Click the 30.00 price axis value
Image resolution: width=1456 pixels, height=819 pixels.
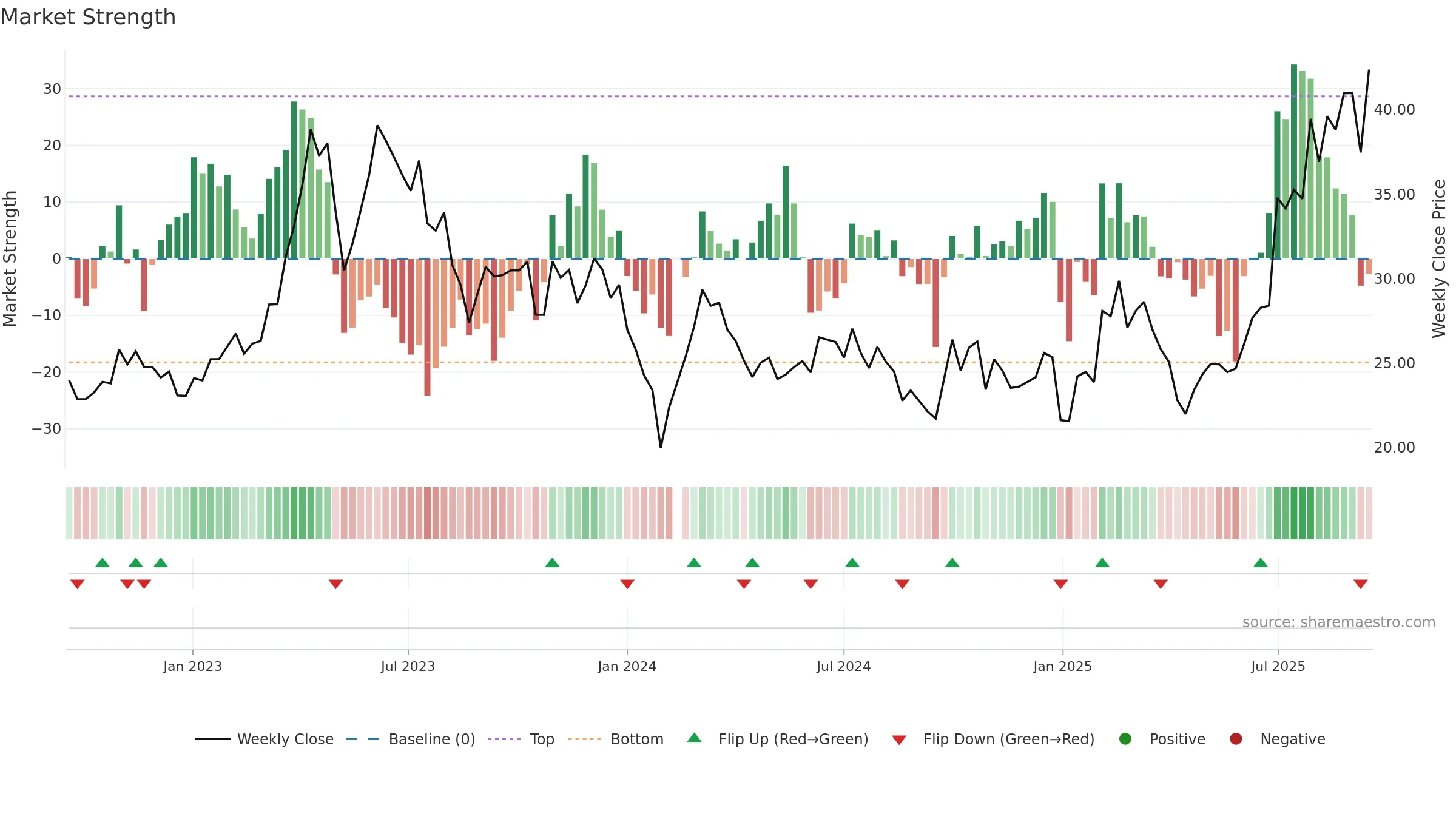pos(1394,278)
